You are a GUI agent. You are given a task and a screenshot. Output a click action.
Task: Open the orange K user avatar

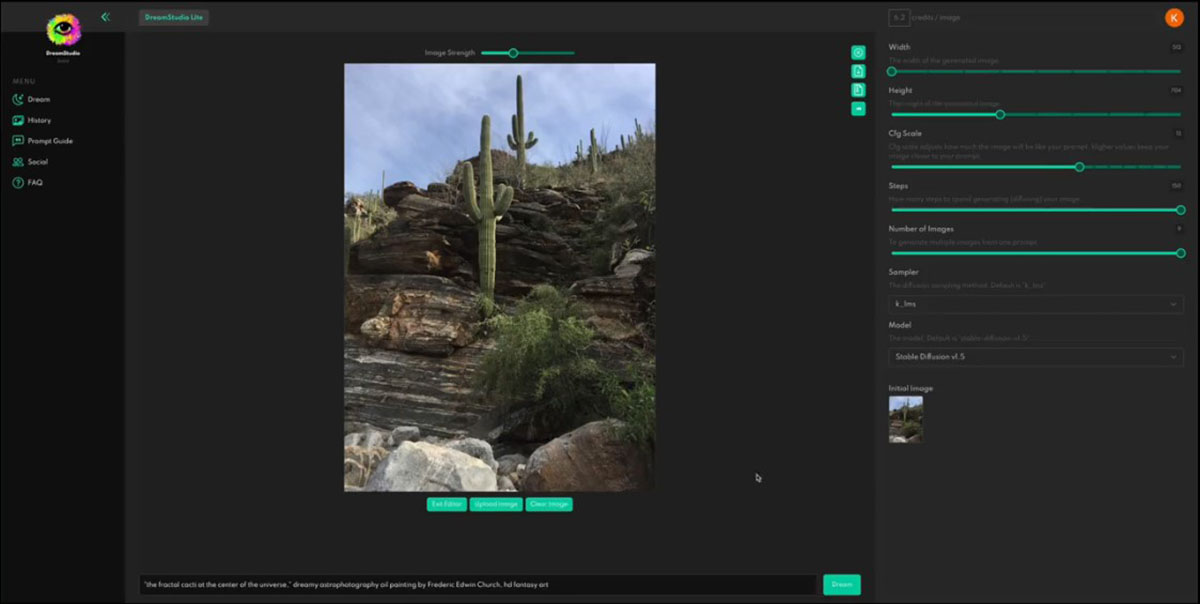tap(1174, 17)
